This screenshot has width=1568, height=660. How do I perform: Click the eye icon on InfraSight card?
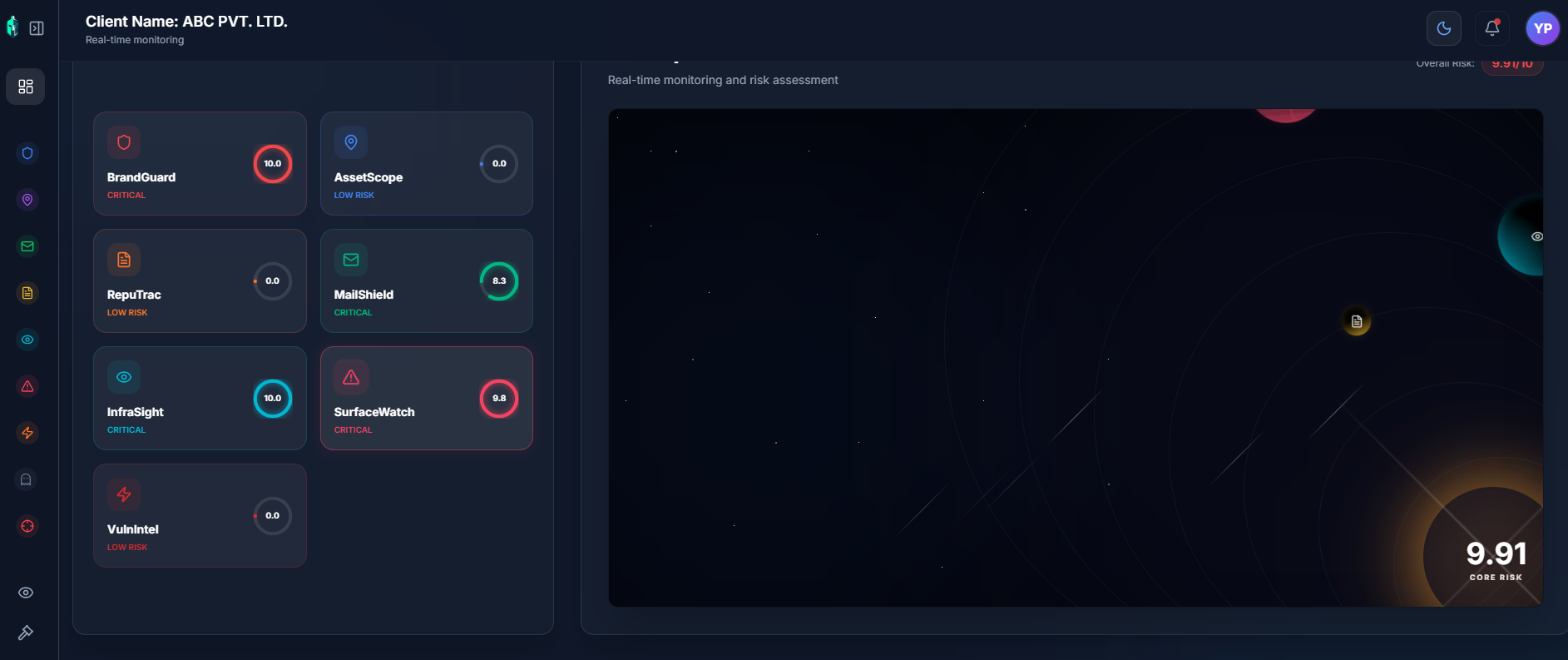click(124, 377)
